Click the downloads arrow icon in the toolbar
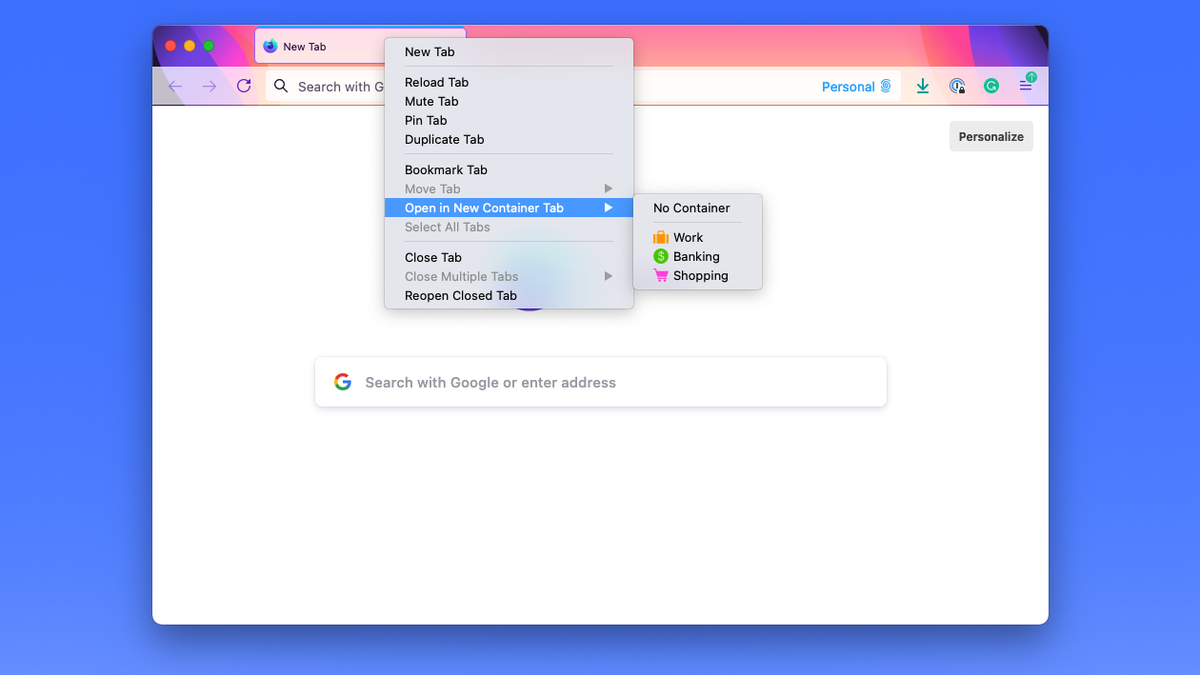Screen dimensions: 1200x675 (x=922, y=86)
